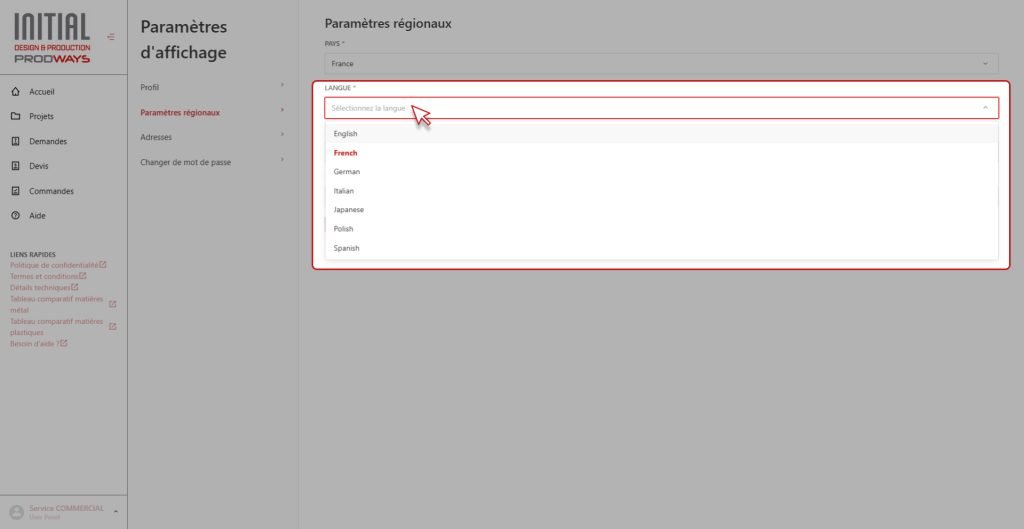Expand the Service COMMERCIAL user menu

pos(116,511)
